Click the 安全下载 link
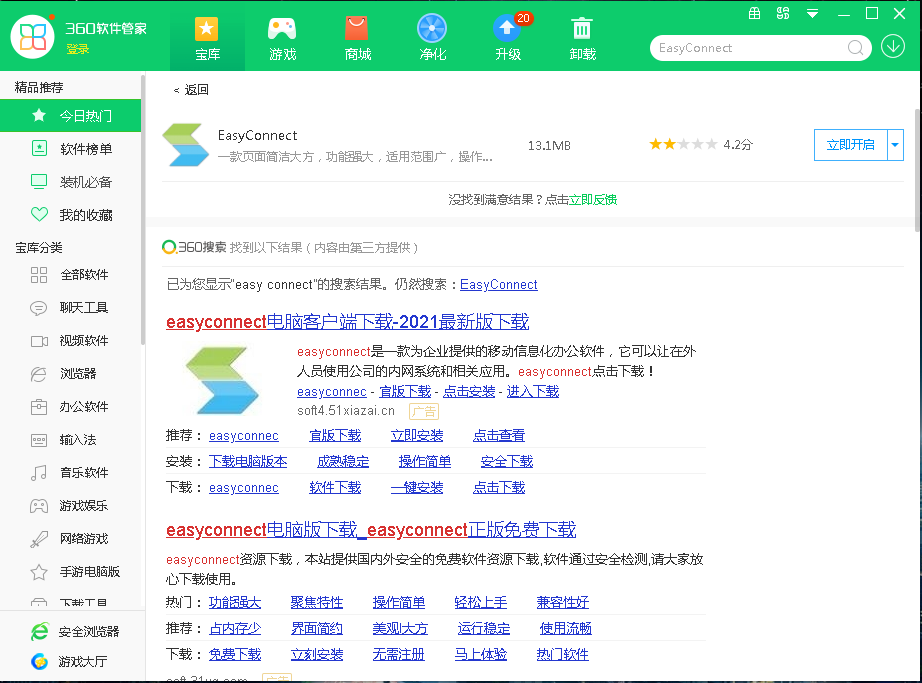 [507, 461]
